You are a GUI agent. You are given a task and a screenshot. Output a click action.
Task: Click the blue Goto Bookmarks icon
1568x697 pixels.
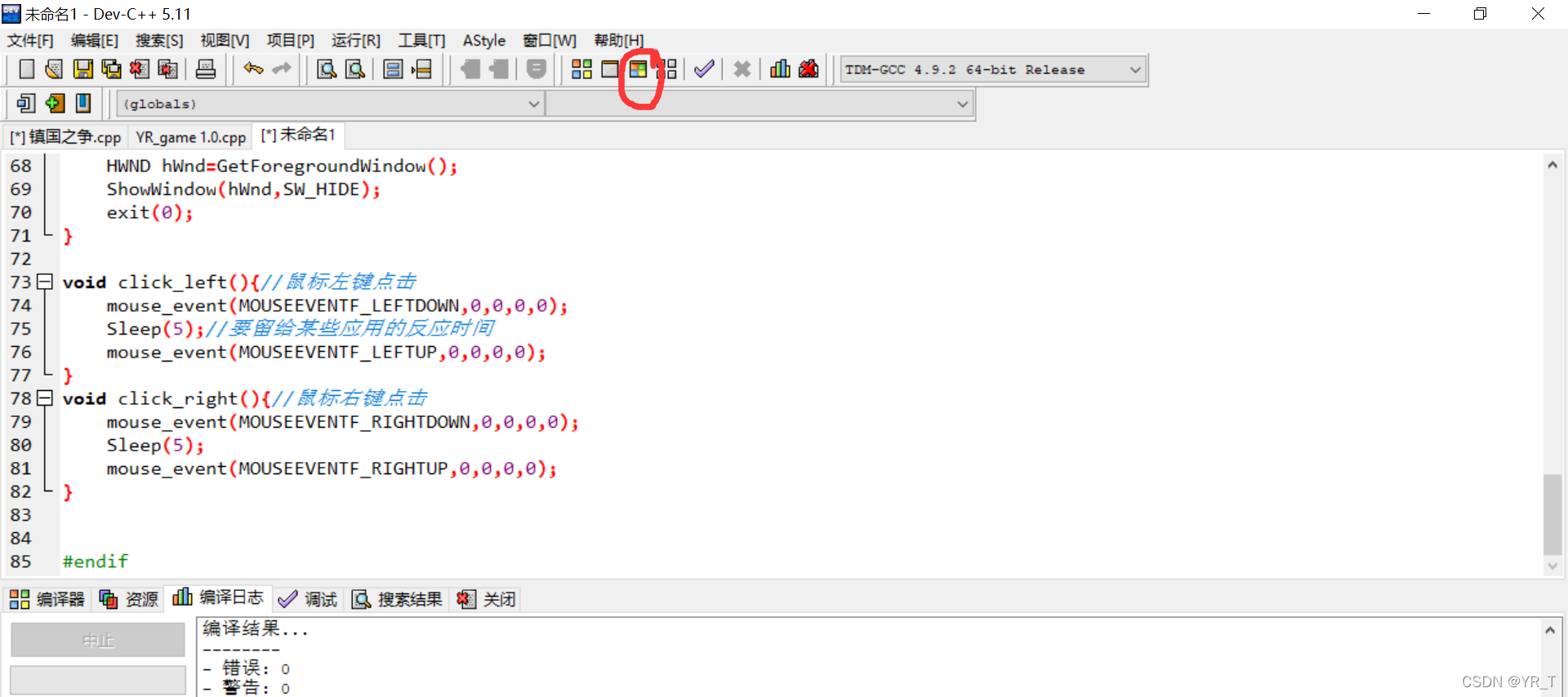[x=83, y=104]
